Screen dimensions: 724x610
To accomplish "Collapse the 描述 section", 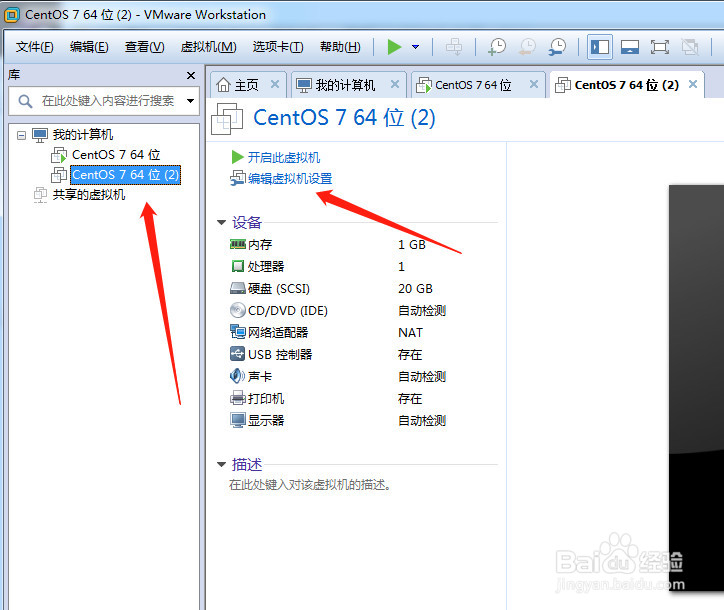I will click(x=222, y=465).
